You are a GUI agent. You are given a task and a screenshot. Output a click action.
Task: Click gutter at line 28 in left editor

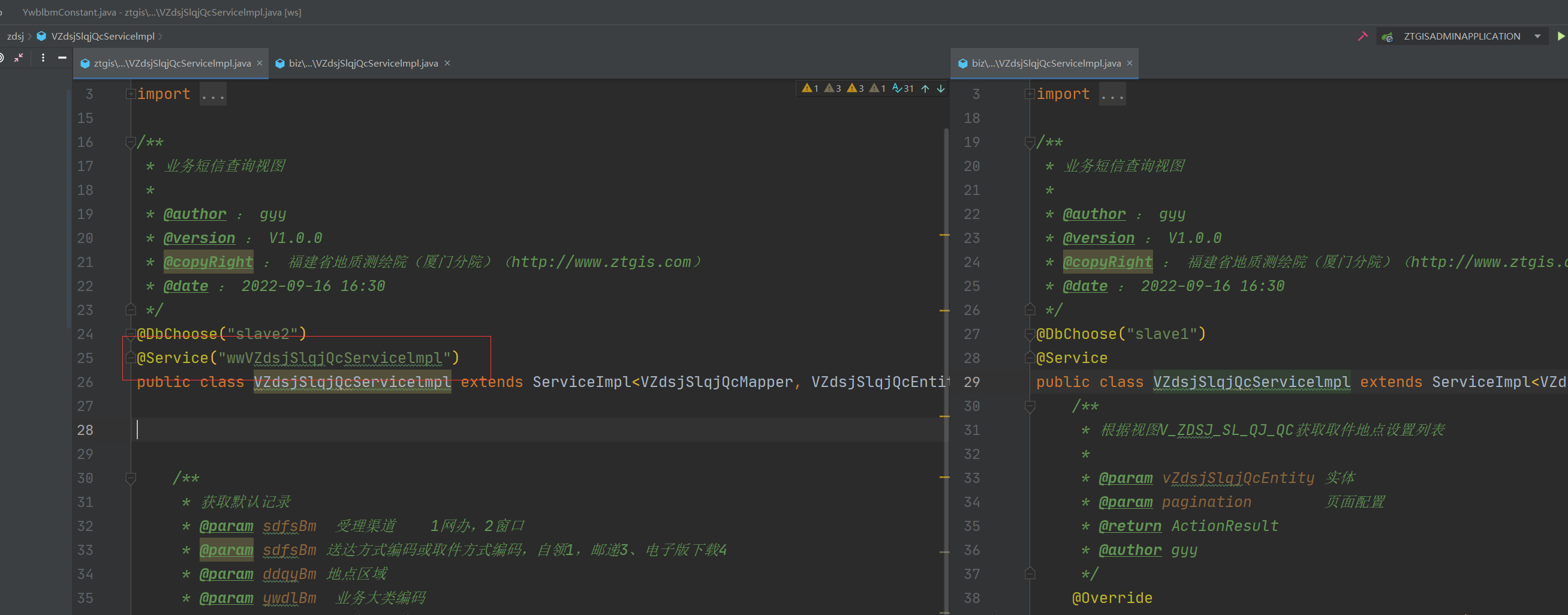[85, 431]
